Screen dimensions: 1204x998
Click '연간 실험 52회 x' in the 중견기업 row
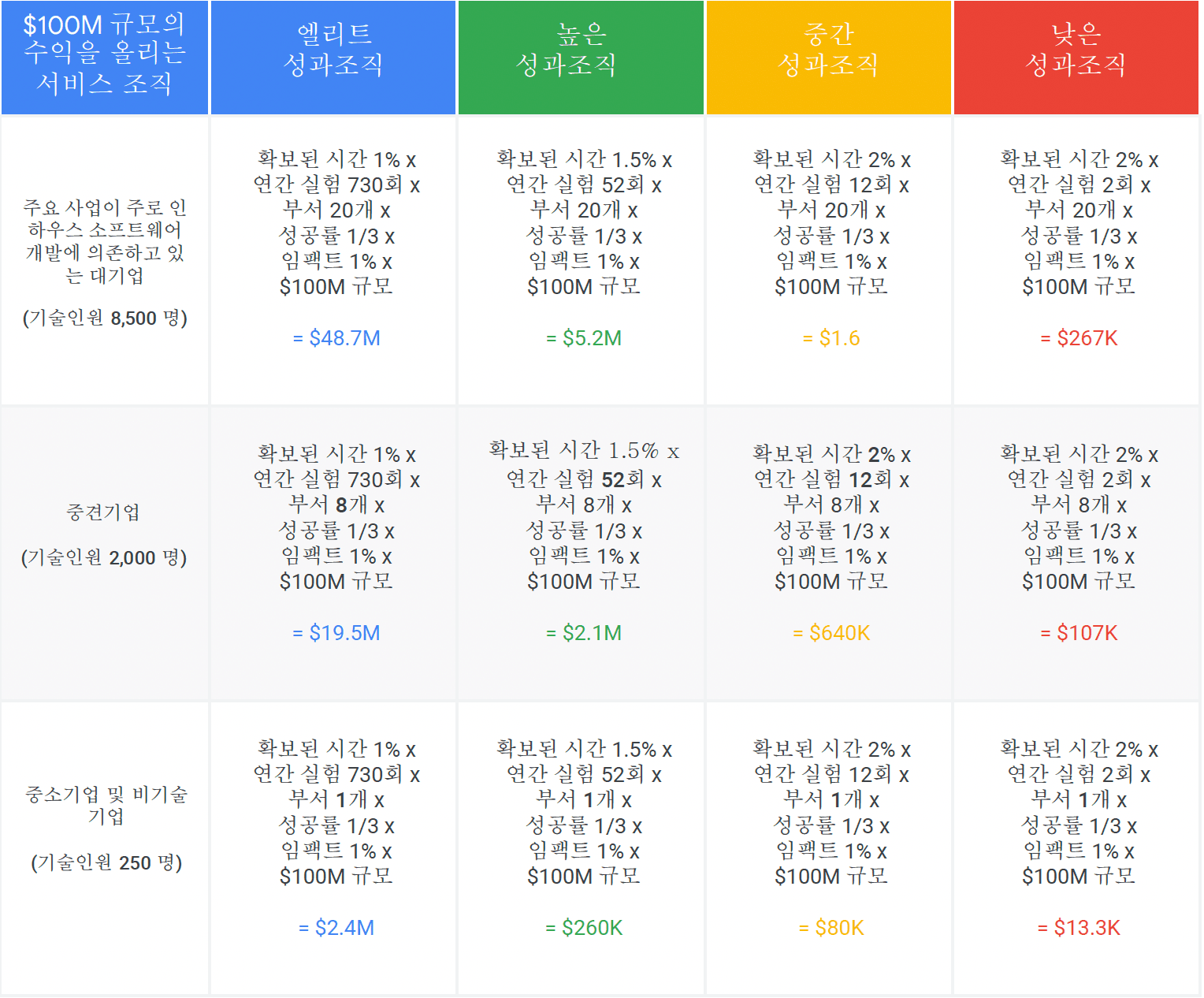584,479
